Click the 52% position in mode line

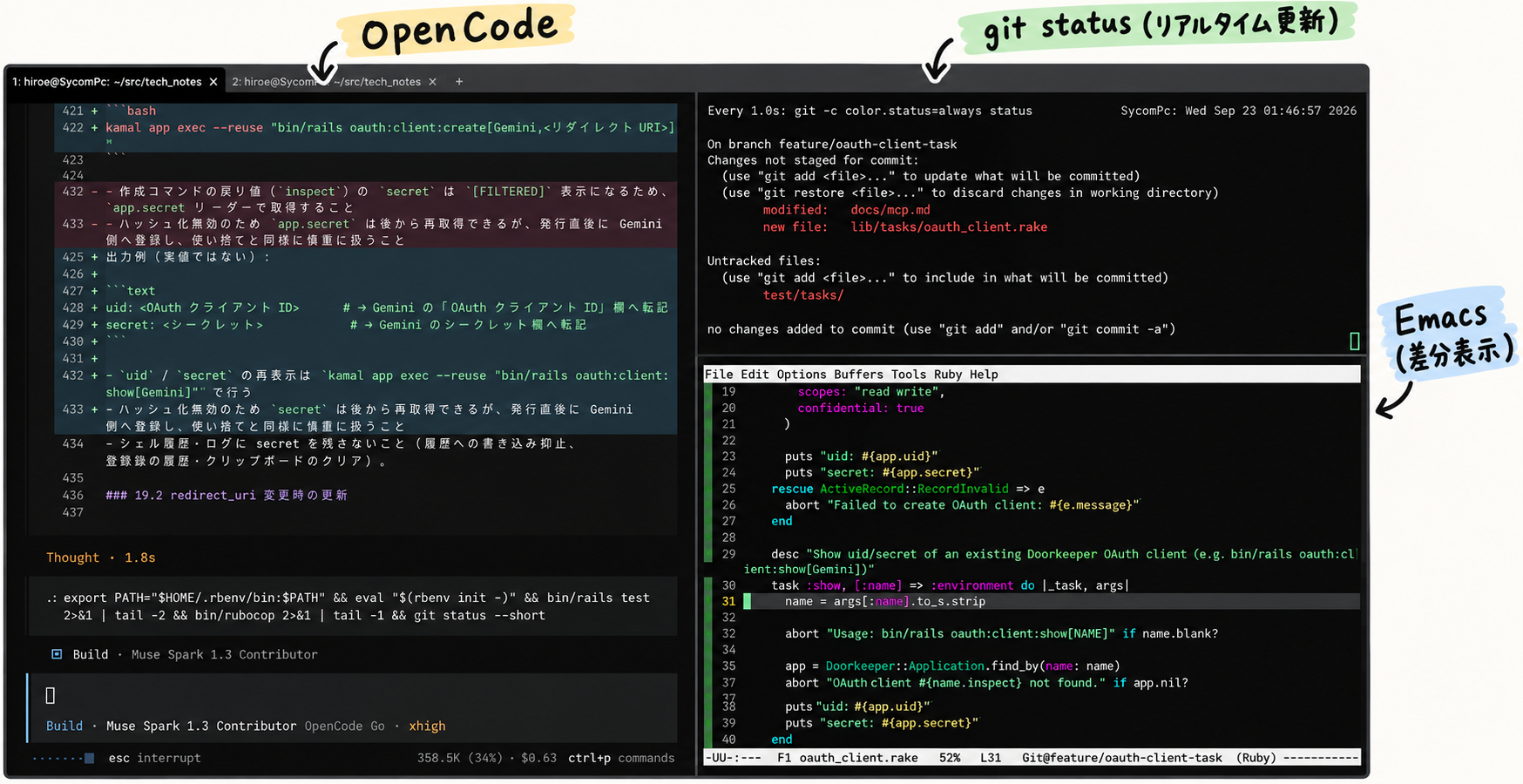pyautogui.click(x=950, y=758)
